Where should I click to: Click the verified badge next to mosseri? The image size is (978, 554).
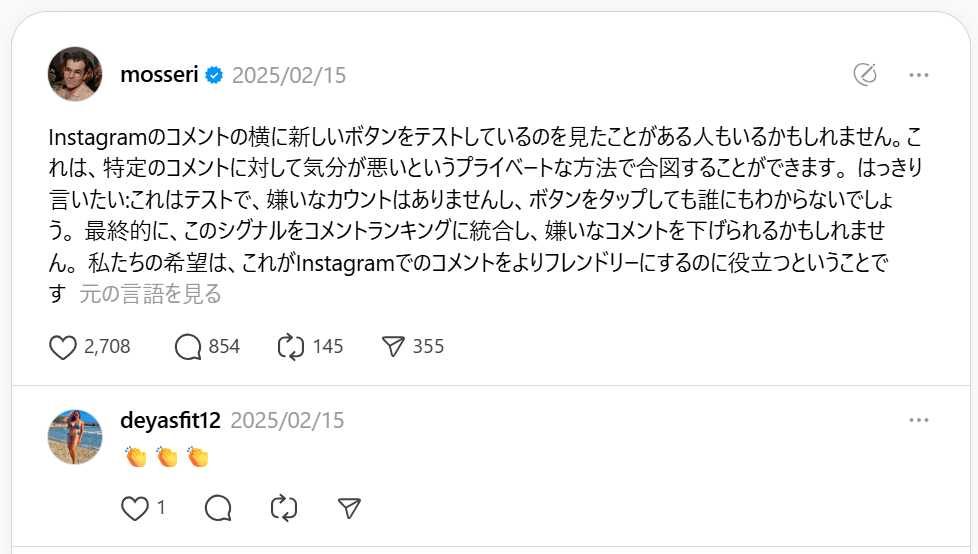[214, 75]
